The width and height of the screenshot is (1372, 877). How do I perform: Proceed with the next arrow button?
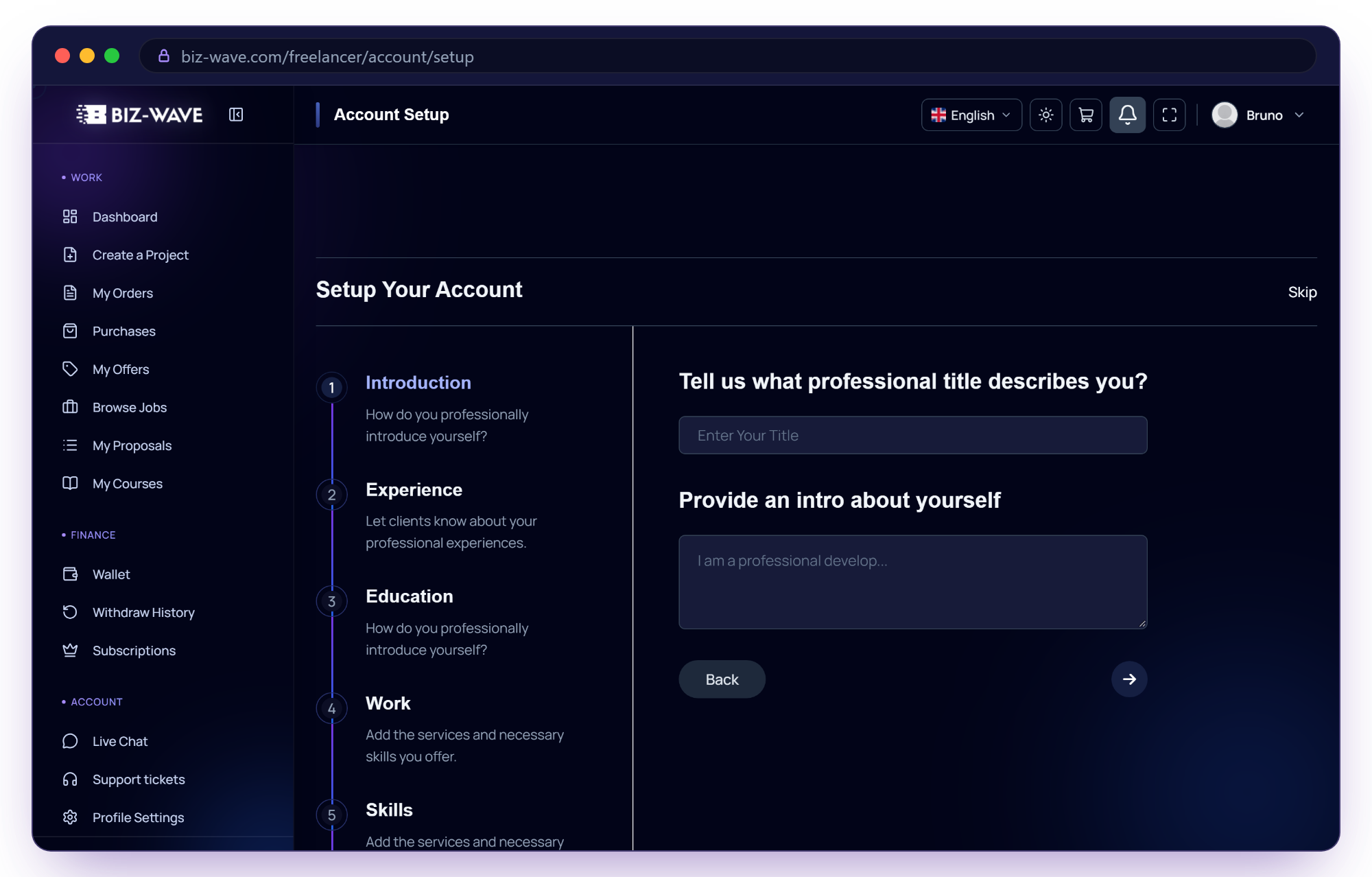tap(1129, 679)
